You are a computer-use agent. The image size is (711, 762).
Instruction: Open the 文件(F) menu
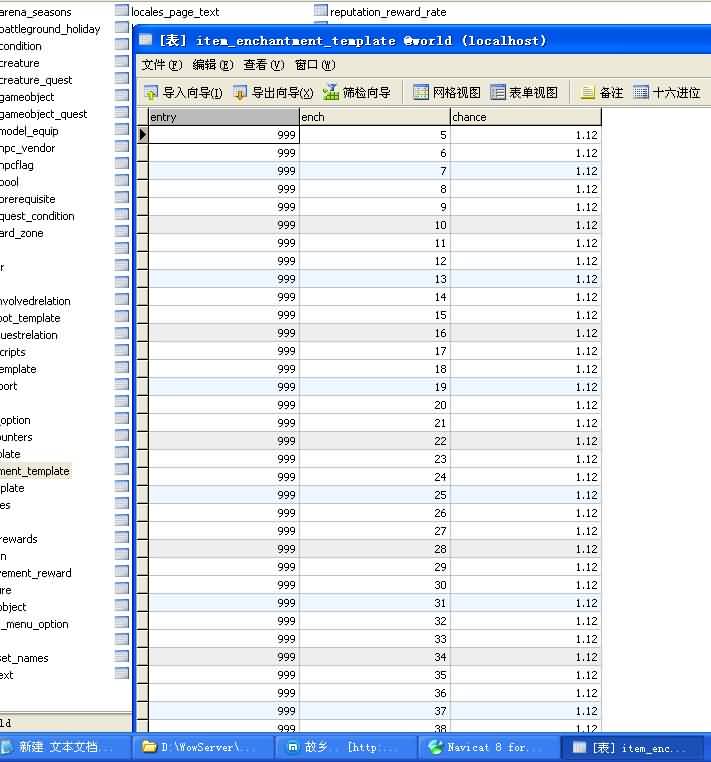click(x=162, y=65)
